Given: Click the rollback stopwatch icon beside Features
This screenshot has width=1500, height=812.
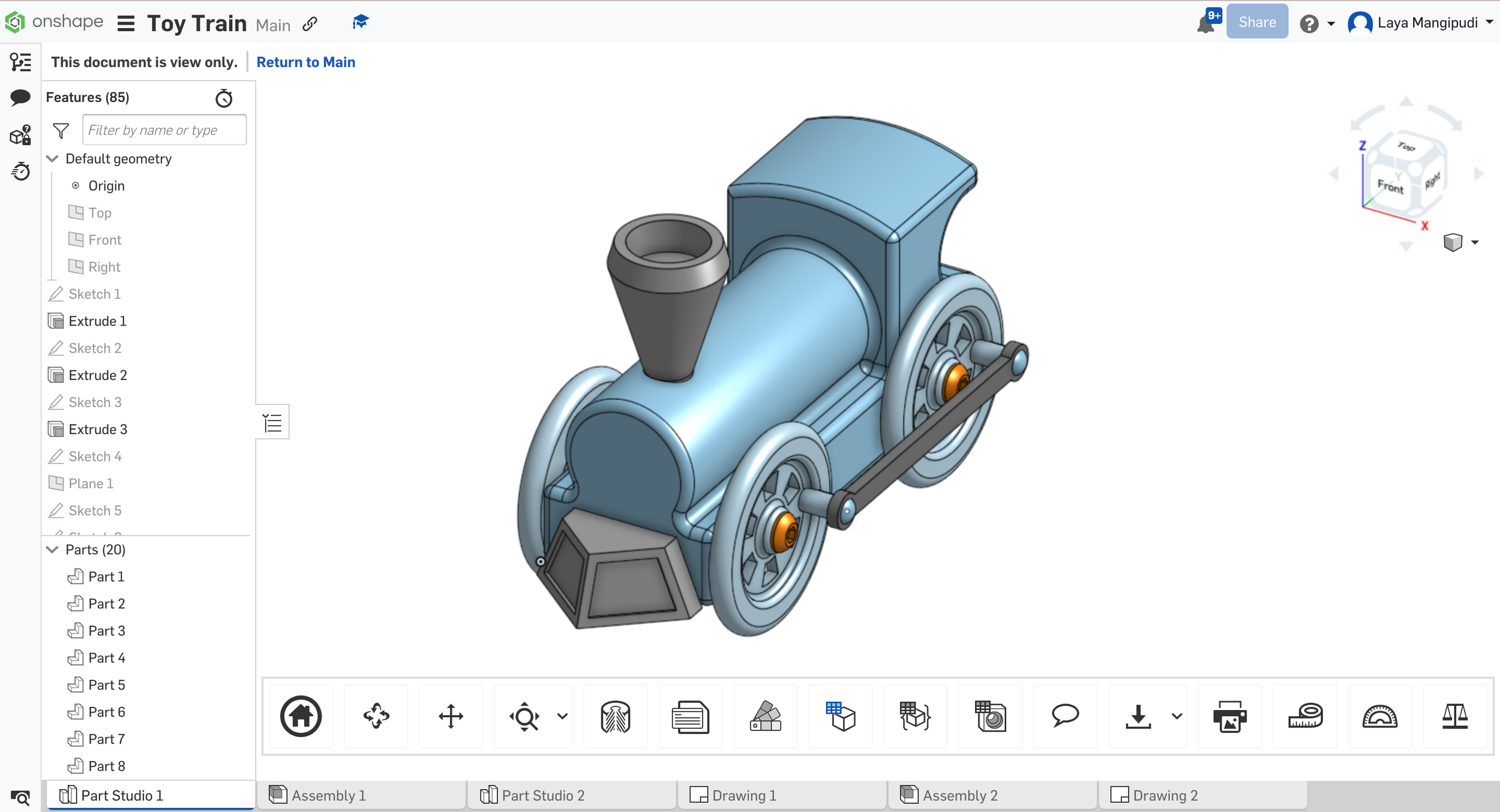Looking at the screenshot, I should pyautogui.click(x=224, y=98).
